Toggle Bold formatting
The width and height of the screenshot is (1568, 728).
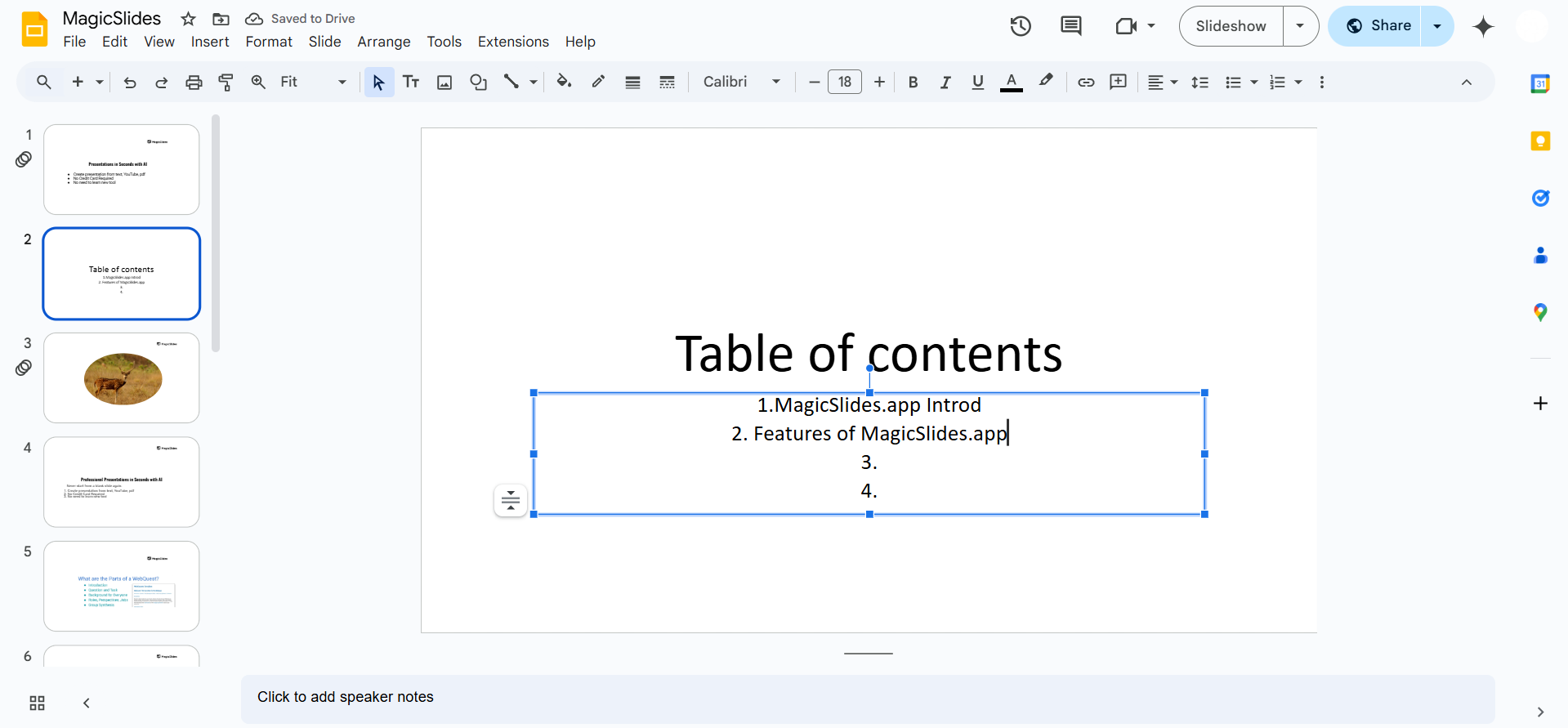913,82
